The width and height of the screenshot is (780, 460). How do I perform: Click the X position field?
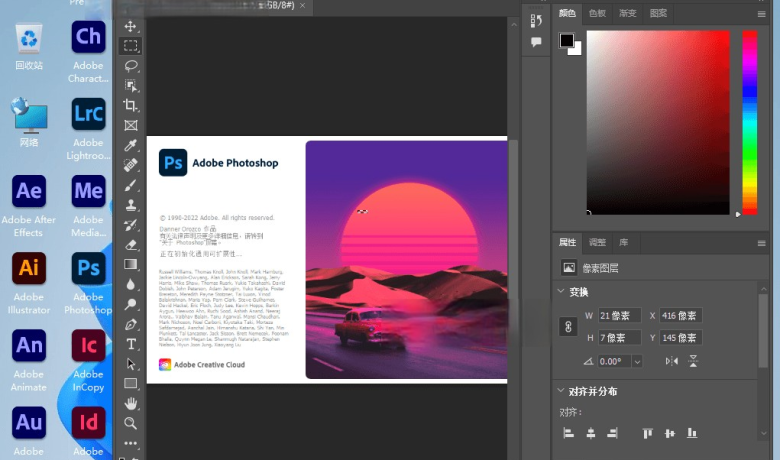681,315
